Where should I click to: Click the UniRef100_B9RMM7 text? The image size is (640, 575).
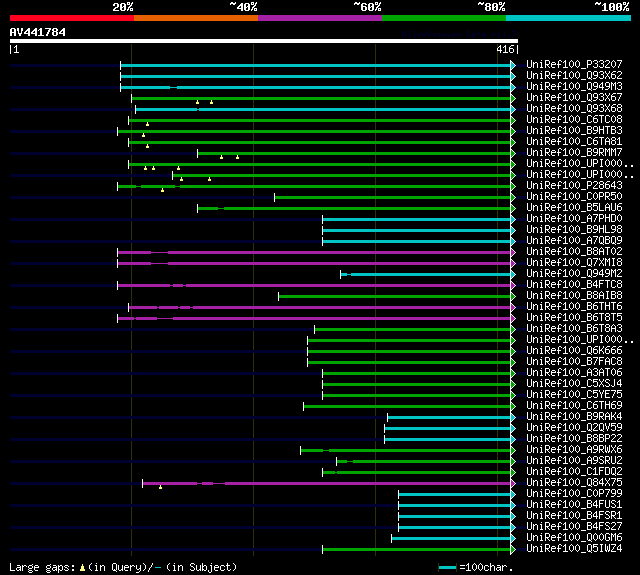574,153
